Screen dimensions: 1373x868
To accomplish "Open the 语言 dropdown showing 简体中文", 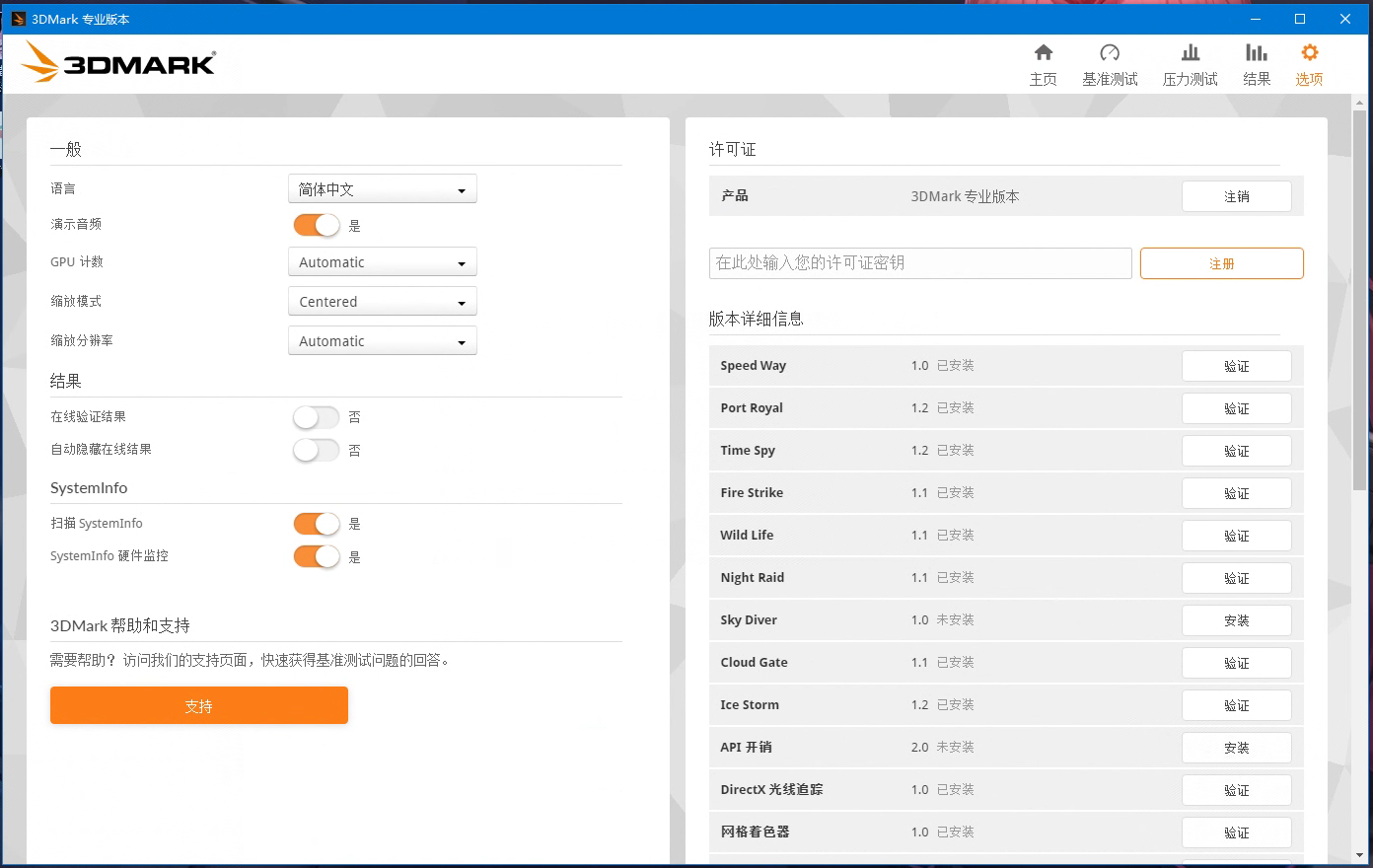I will point(382,189).
